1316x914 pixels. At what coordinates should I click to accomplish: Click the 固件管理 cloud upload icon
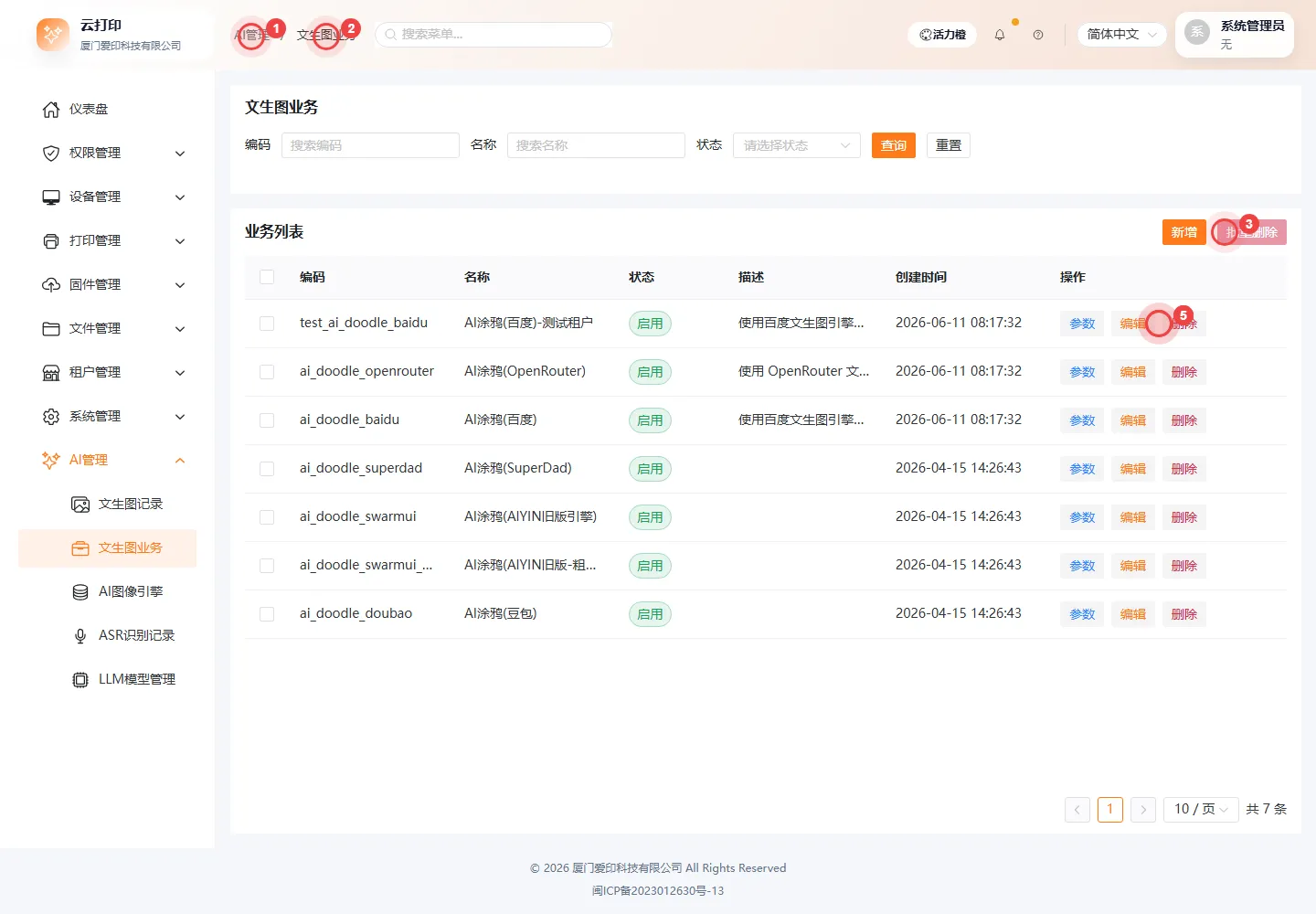click(x=51, y=285)
